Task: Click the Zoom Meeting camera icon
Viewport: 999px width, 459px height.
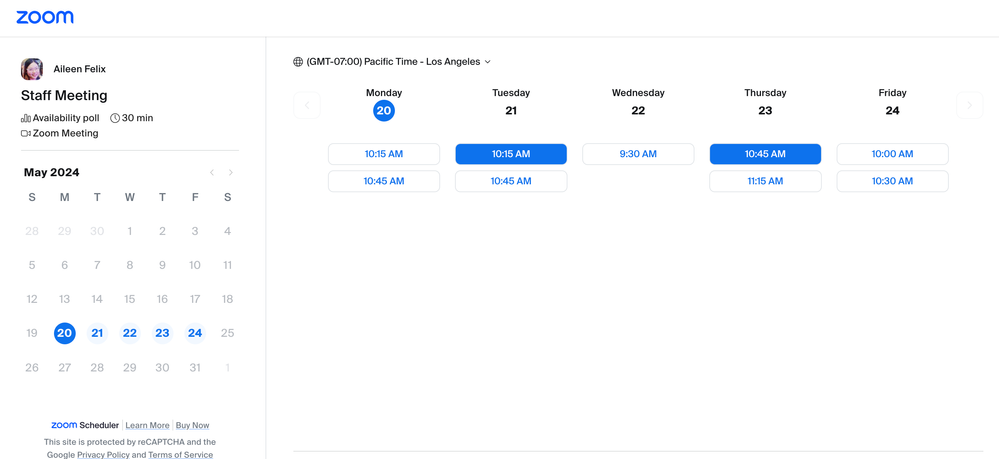Action: pos(26,133)
